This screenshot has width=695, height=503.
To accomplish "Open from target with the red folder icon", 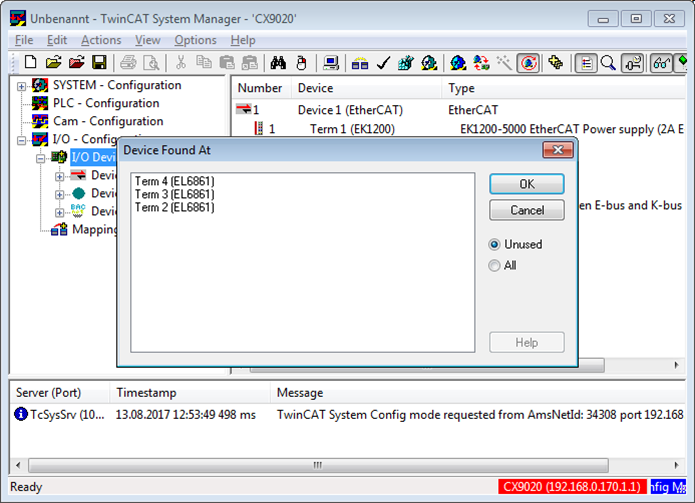I will [76, 62].
